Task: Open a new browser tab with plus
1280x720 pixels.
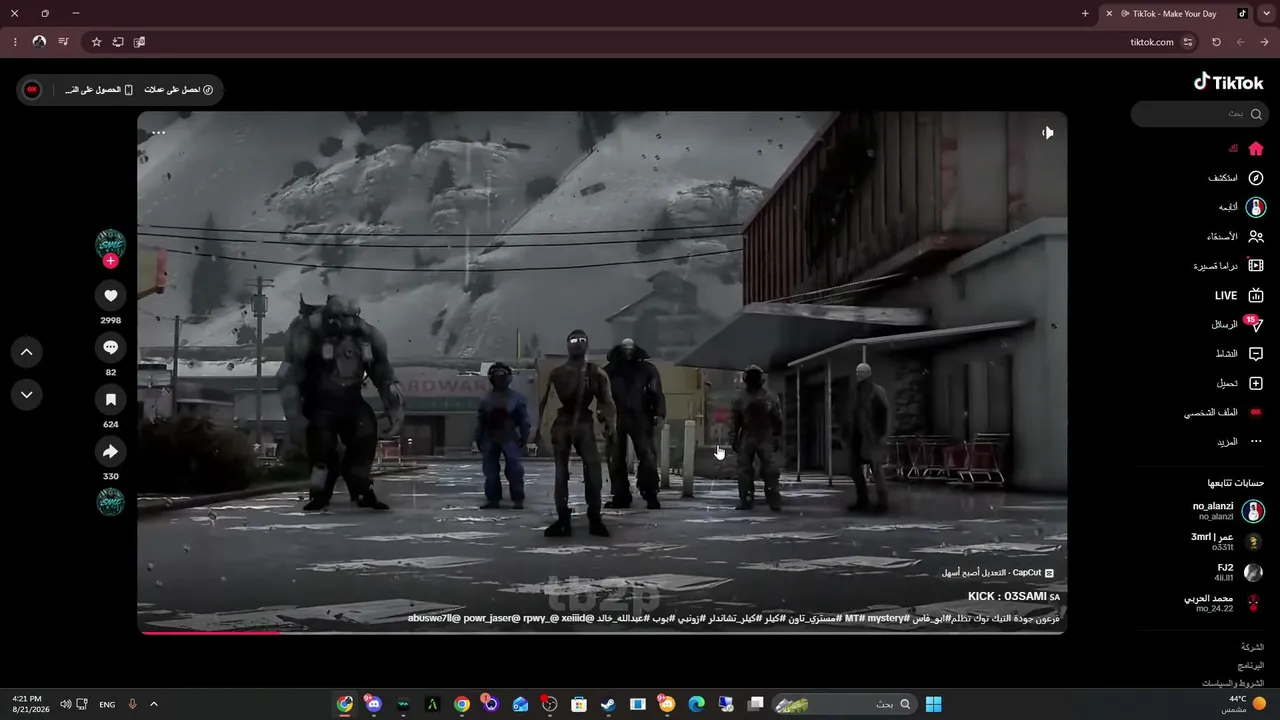Action: pos(1085,14)
